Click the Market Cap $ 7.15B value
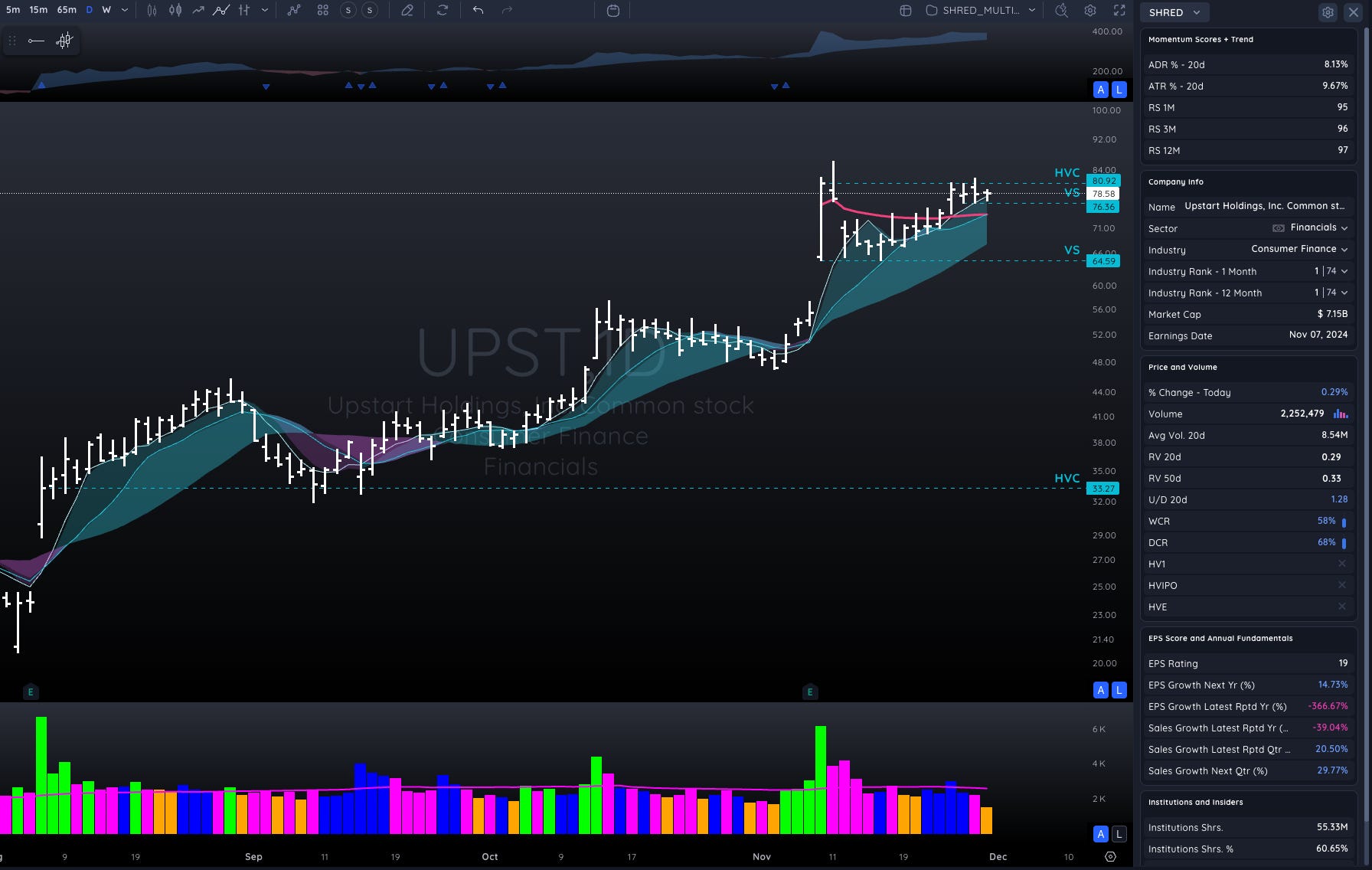The height and width of the screenshot is (870, 1372). pos(1332,314)
